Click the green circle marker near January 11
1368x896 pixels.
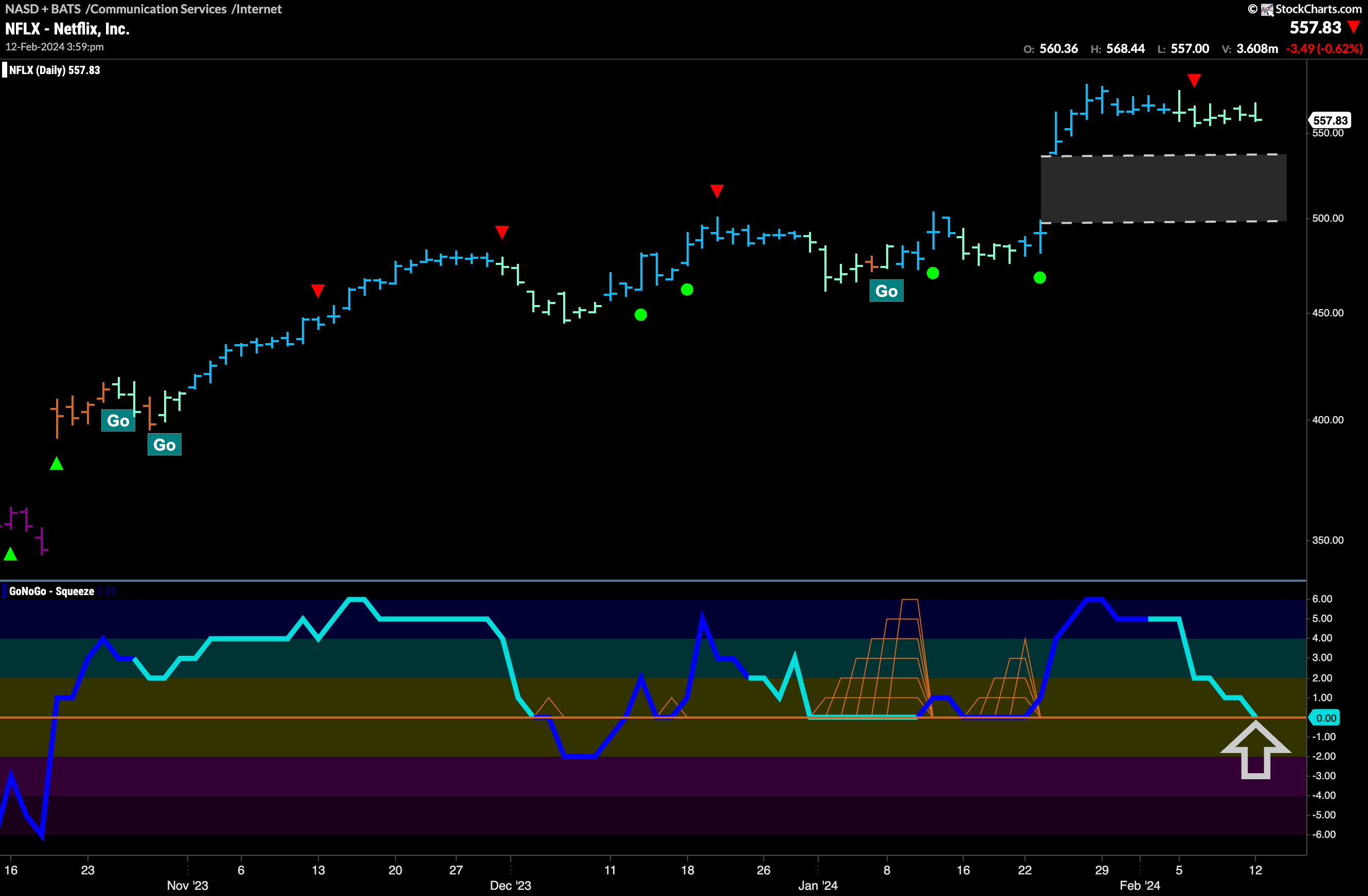(933, 273)
